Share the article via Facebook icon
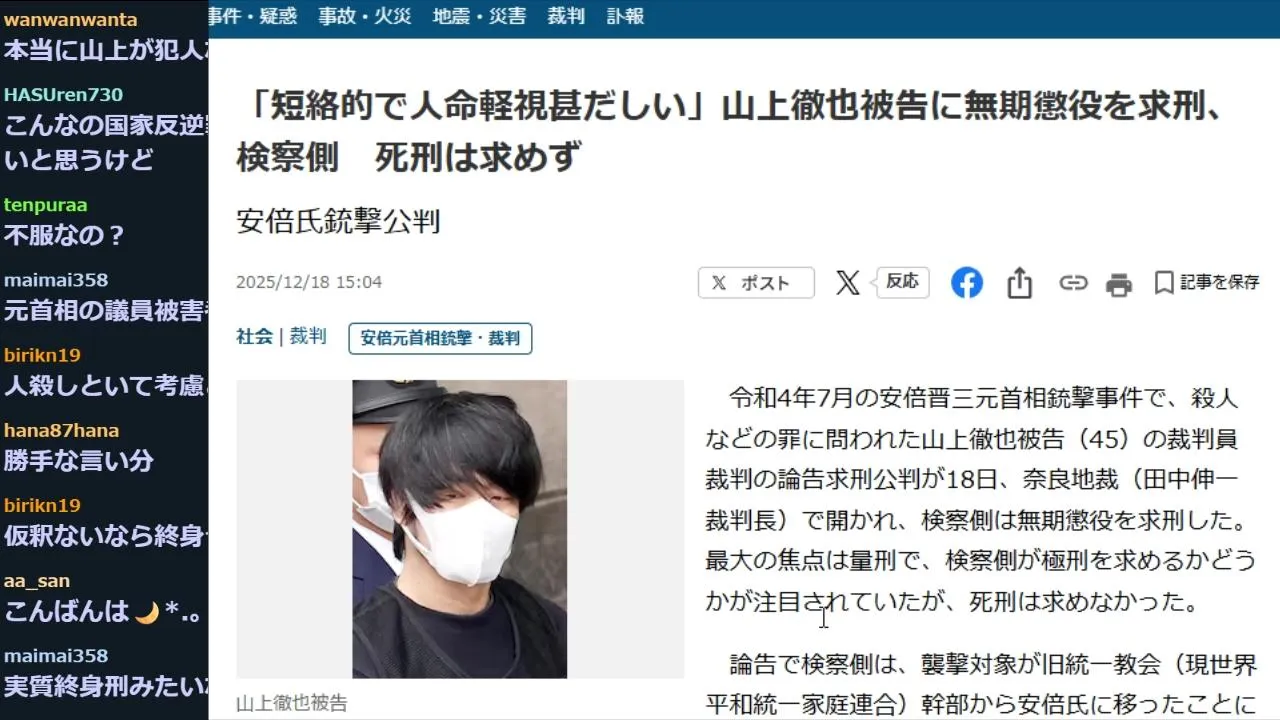 coord(966,283)
